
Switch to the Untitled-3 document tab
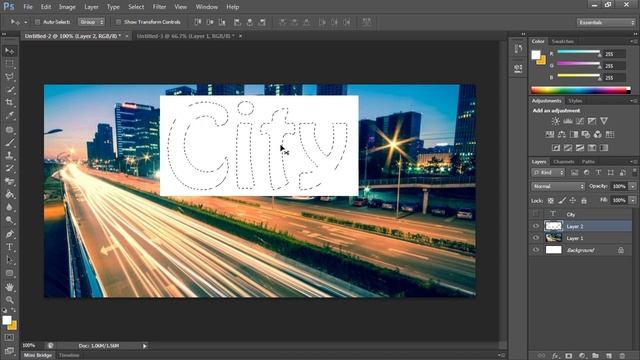tap(185, 36)
